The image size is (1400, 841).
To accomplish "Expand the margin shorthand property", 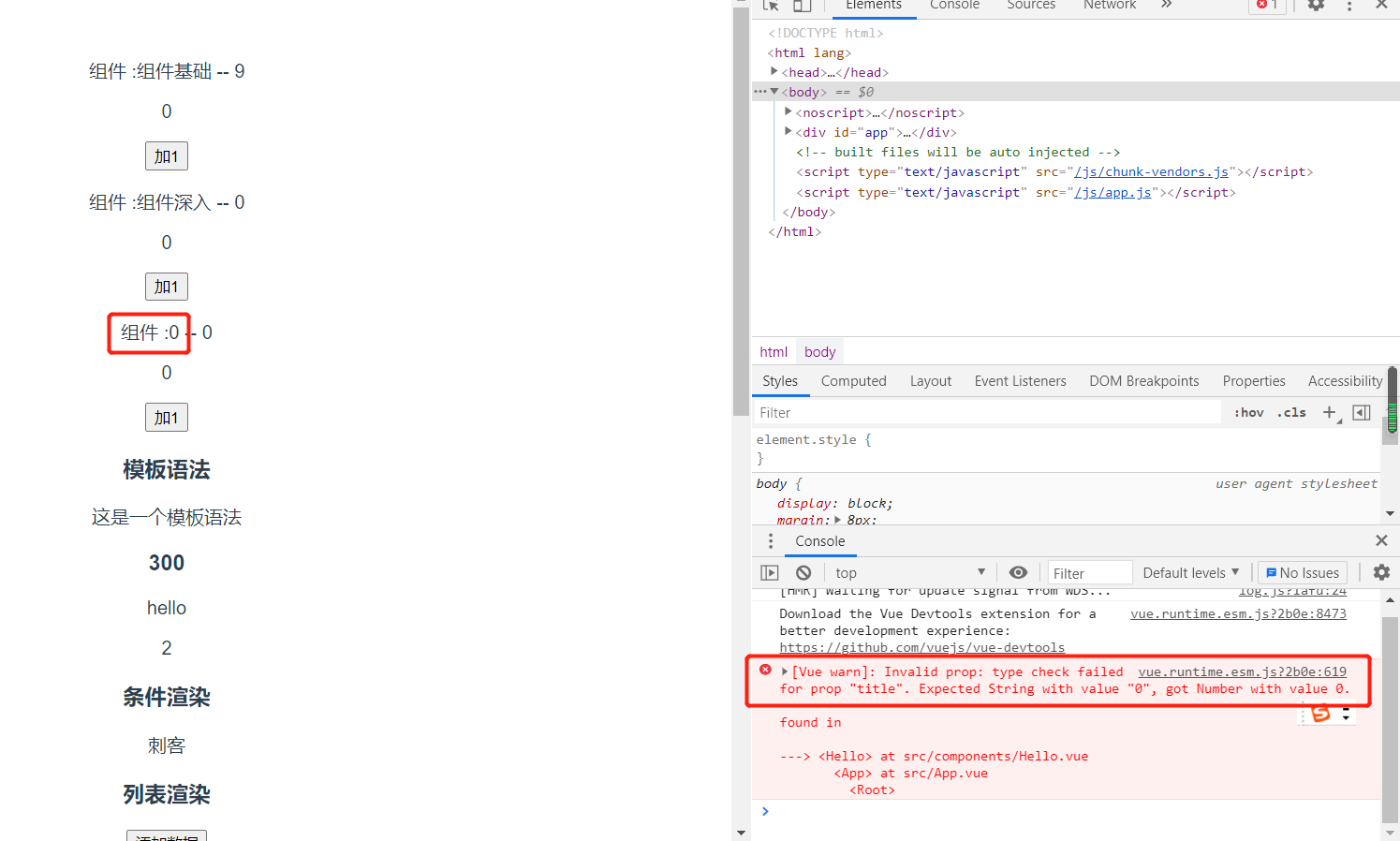I will (838, 520).
